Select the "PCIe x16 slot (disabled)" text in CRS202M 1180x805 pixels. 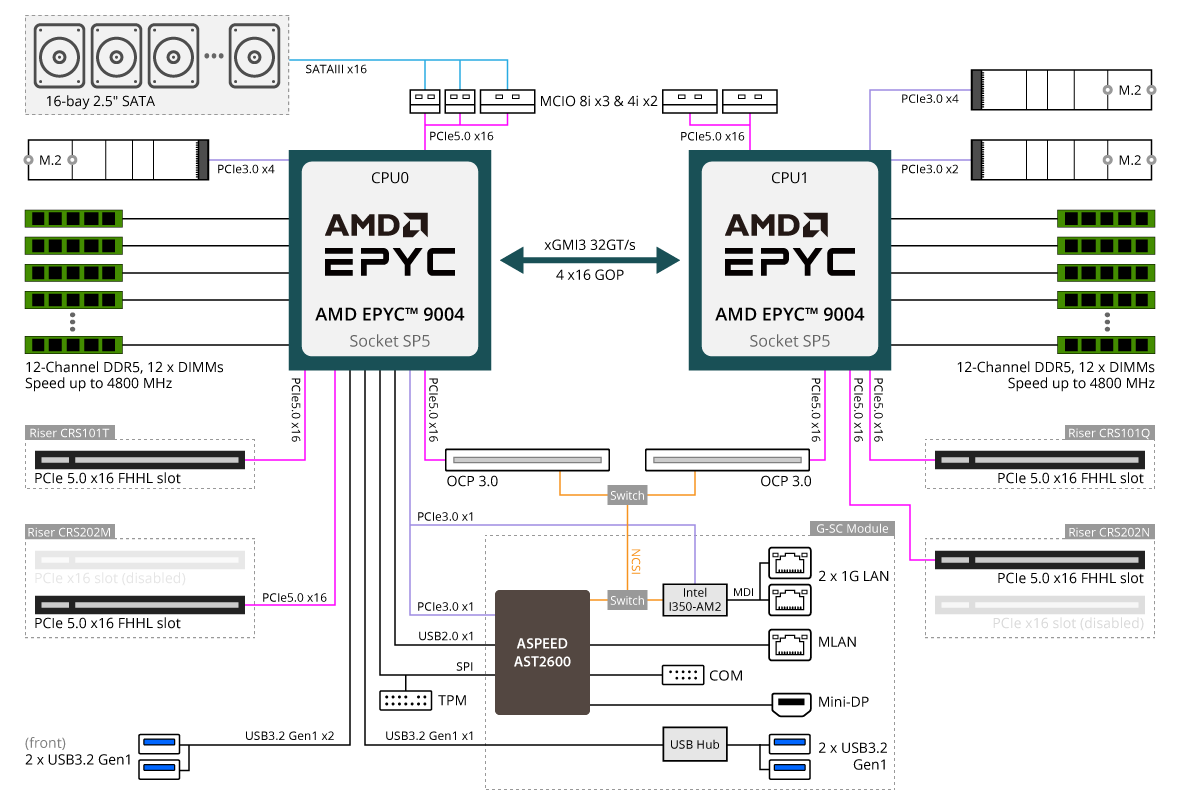[x=110, y=578]
